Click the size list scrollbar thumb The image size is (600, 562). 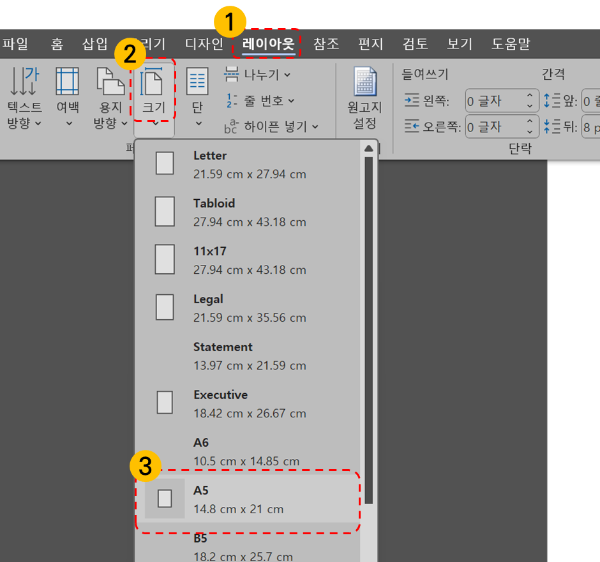[369, 330]
